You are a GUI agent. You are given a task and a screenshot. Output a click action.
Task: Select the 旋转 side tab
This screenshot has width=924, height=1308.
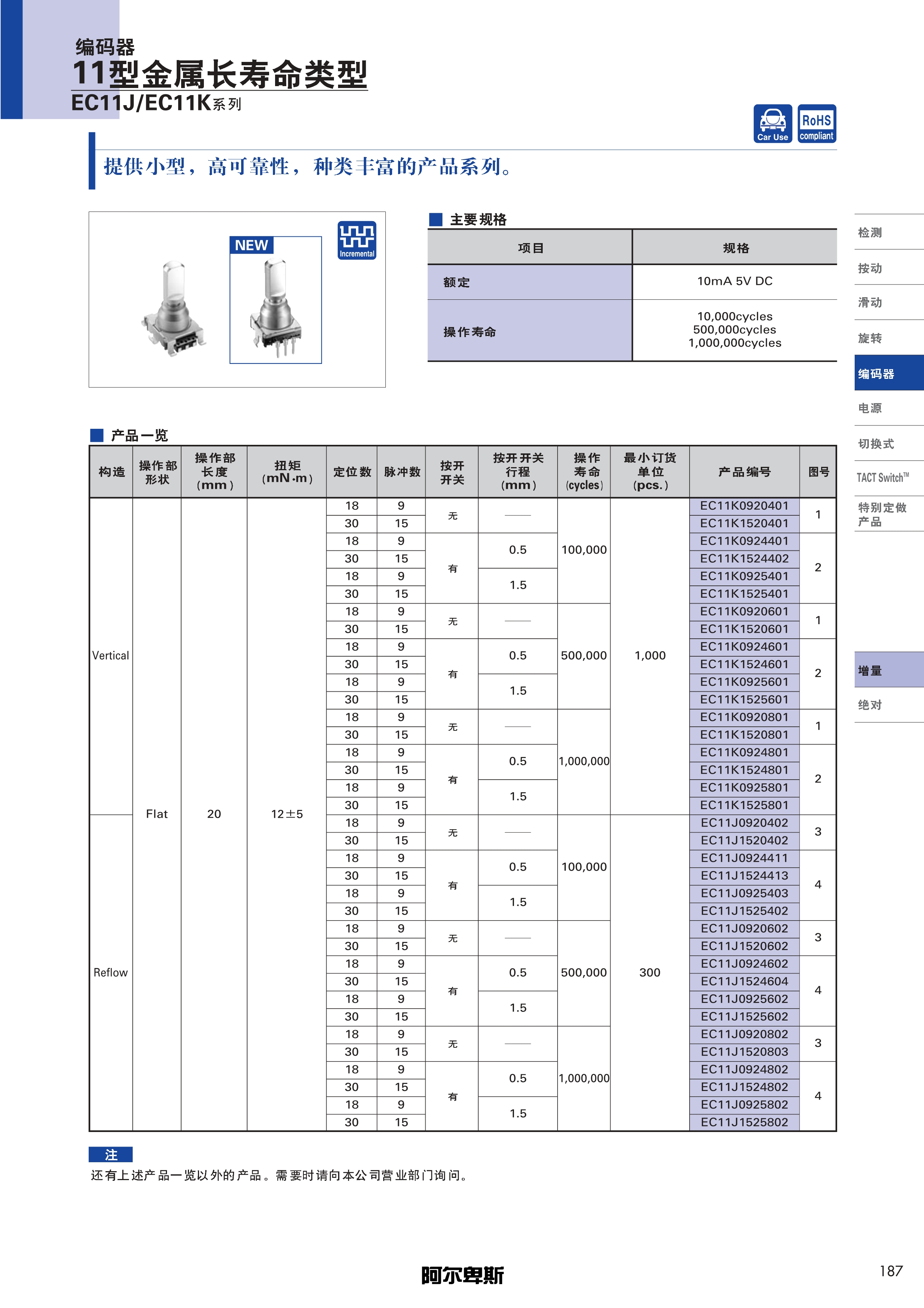point(870,339)
